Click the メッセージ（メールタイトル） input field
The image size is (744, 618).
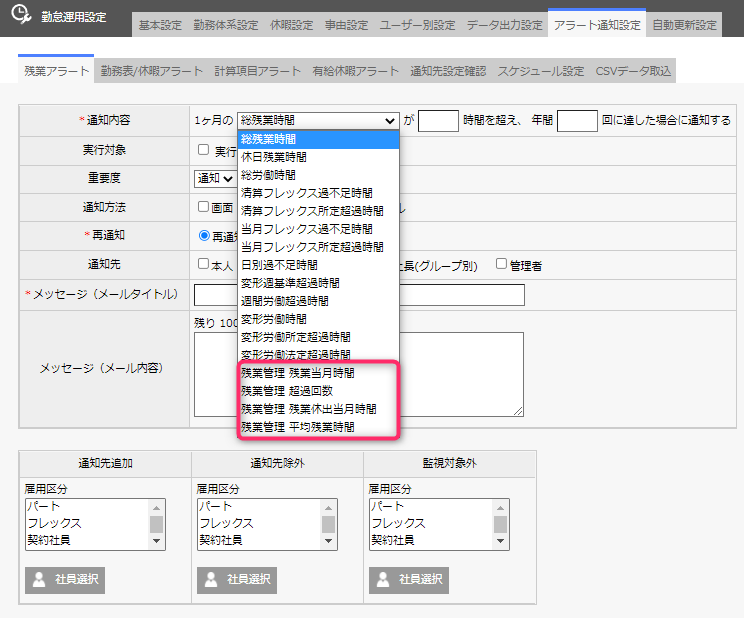coord(359,295)
